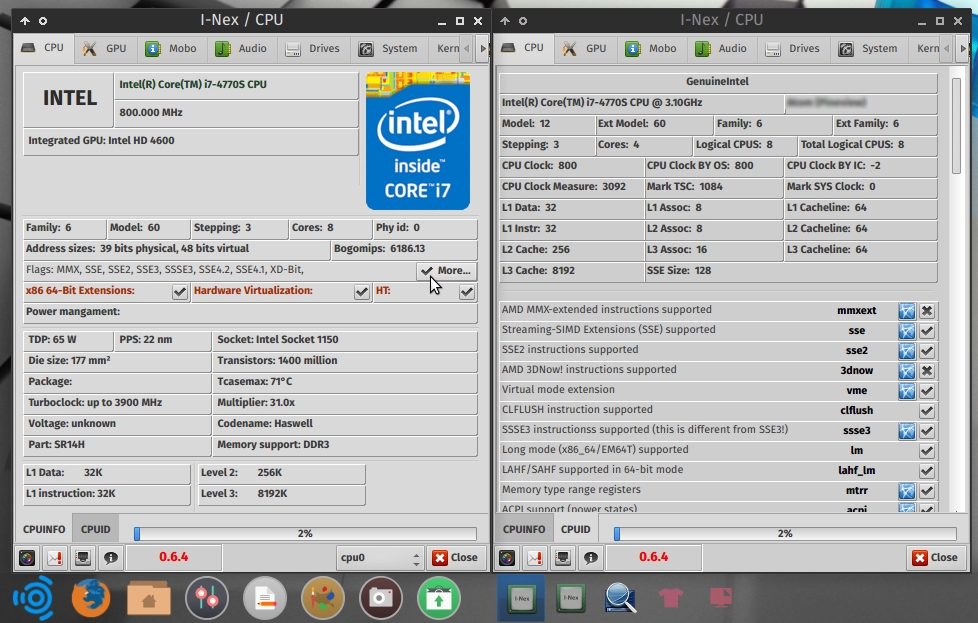Screen dimensions: 978x623
Task: Open the home folder file manager in the dock
Action: 148,598
